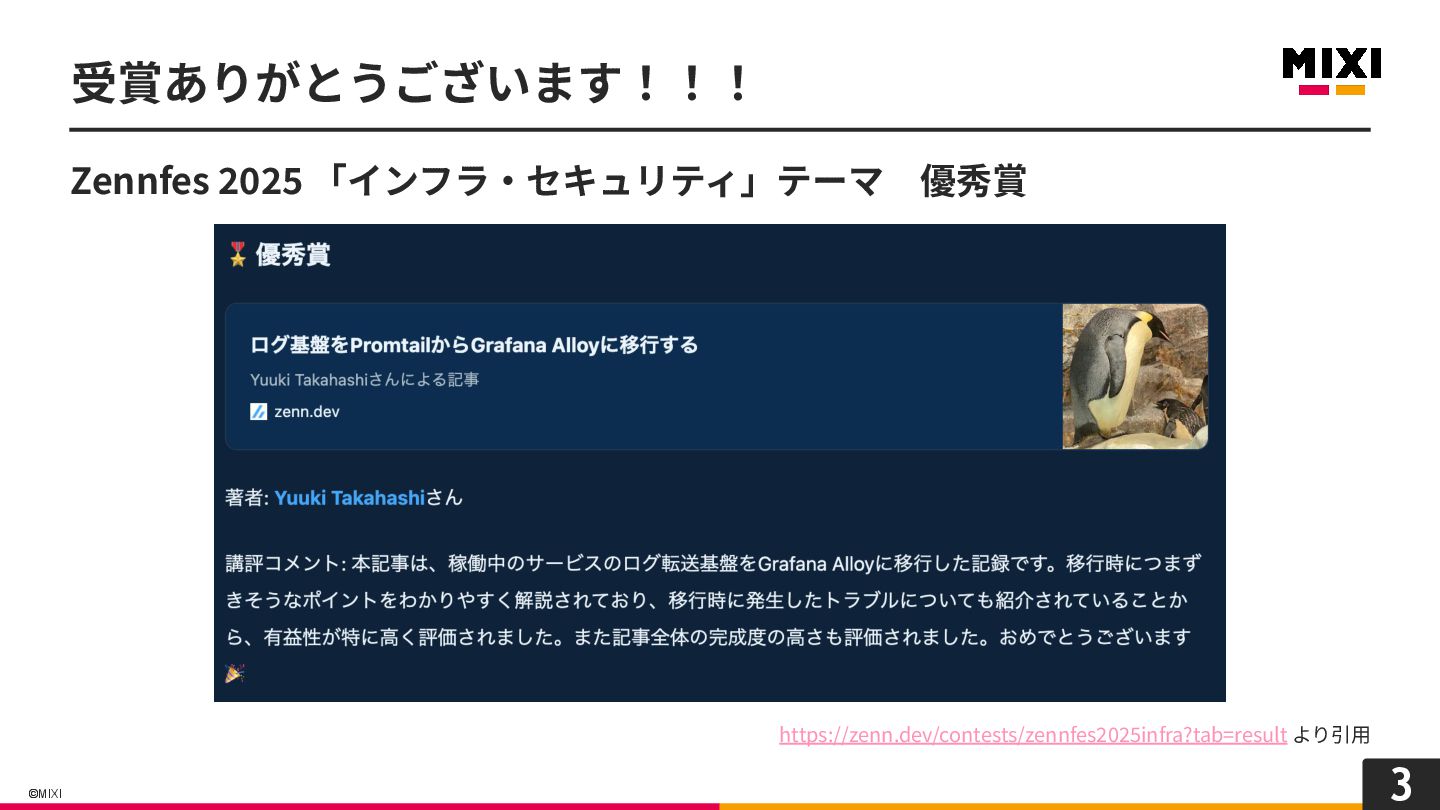Click the より引用 text
This screenshot has width=1440, height=810.
(x=1331, y=735)
